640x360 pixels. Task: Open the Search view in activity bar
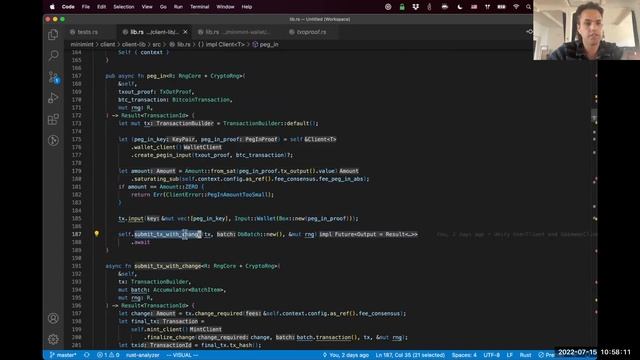[53, 56]
